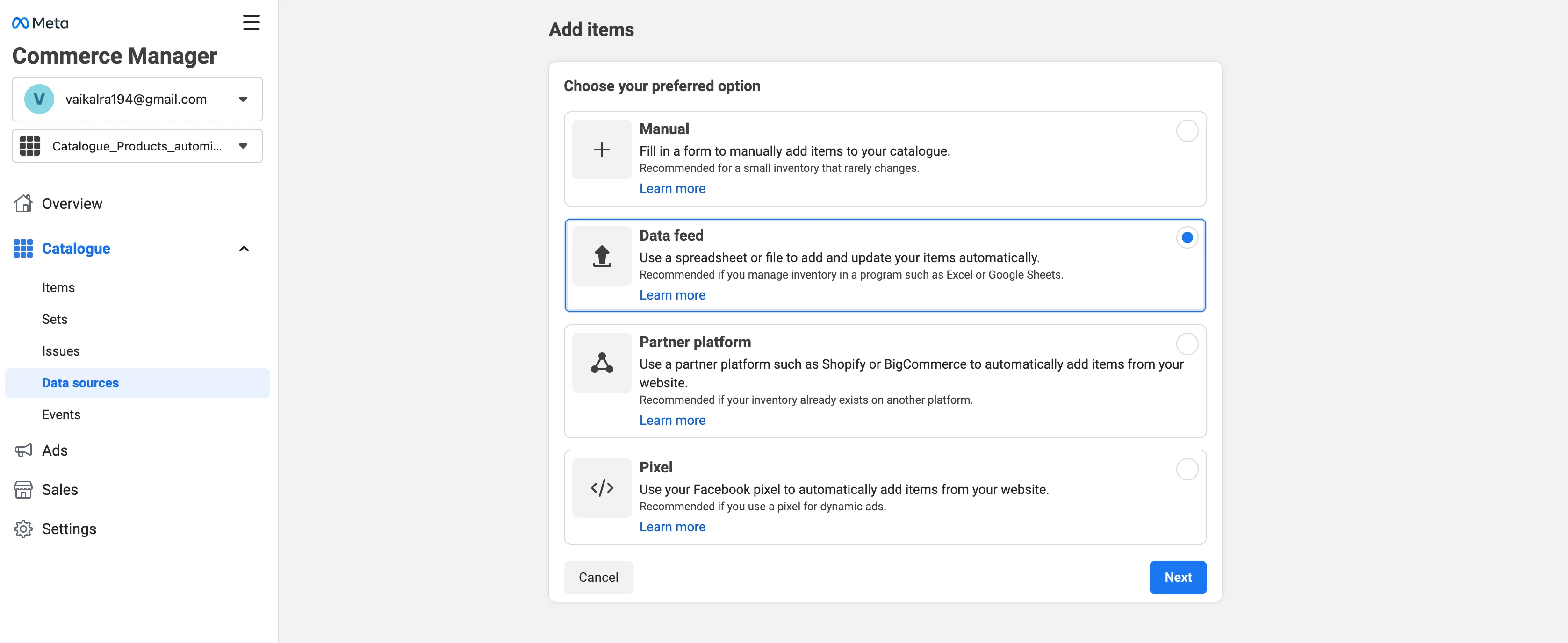Screen dimensions: 1568x643
Task: Click the Ads megaphone icon
Action: (23, 450)
